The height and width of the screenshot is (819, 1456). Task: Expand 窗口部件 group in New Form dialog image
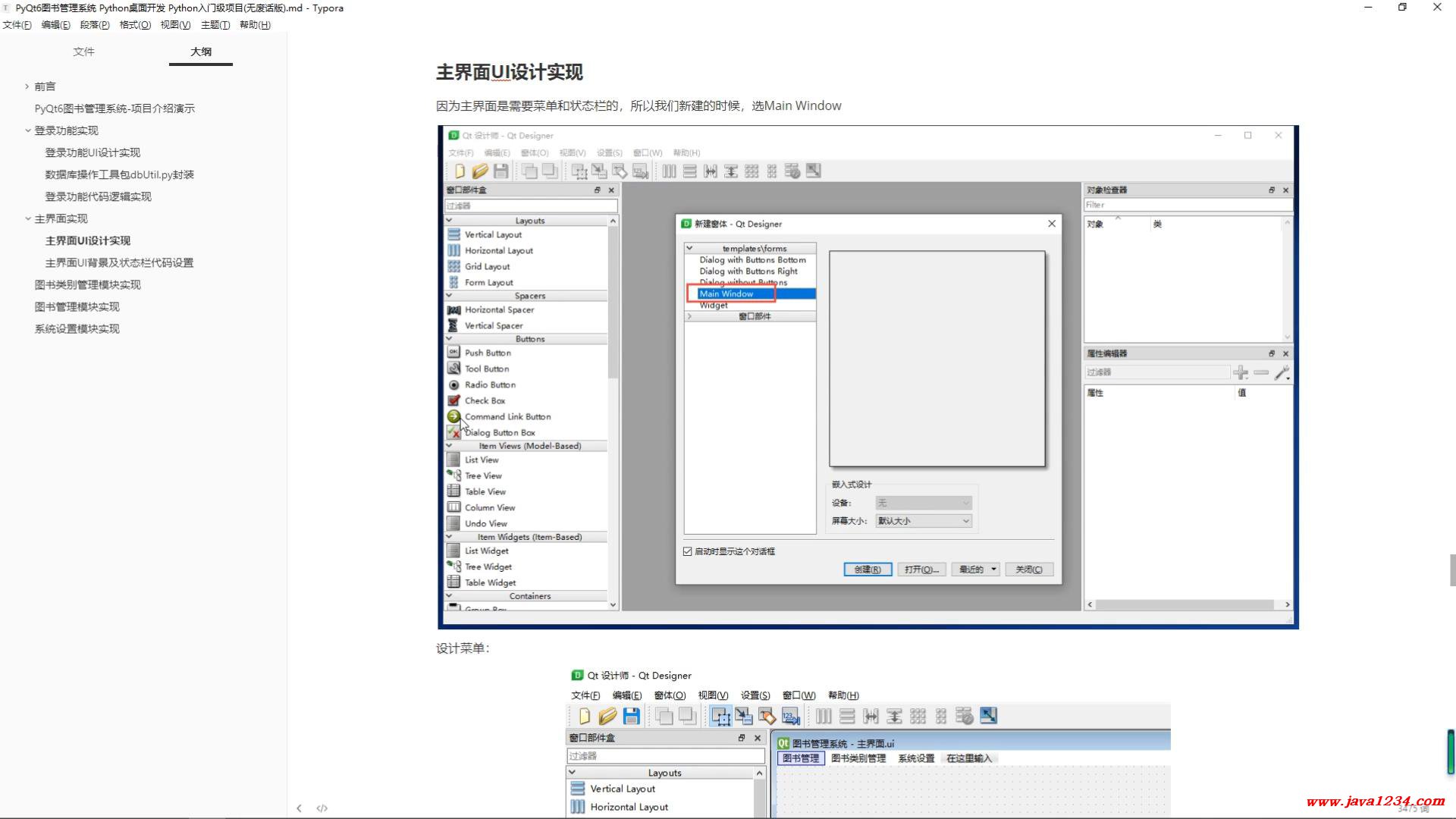pyautogui.click(x=689, y=316)
